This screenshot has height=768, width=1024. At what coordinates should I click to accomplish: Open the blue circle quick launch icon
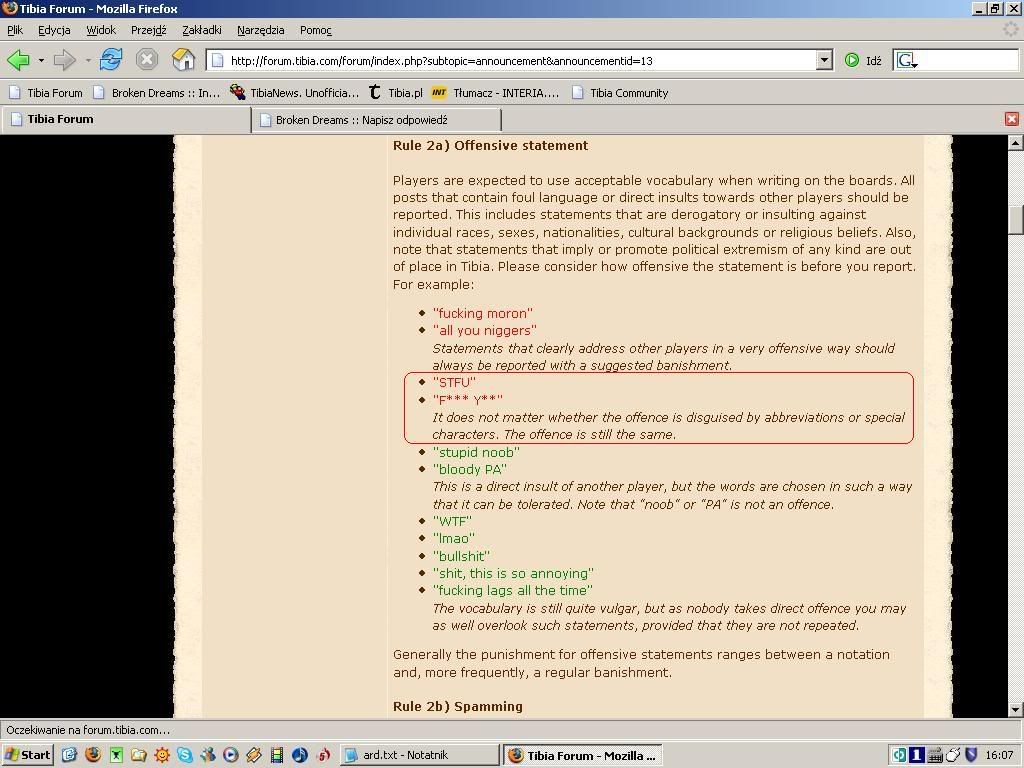tap(300, 755)
